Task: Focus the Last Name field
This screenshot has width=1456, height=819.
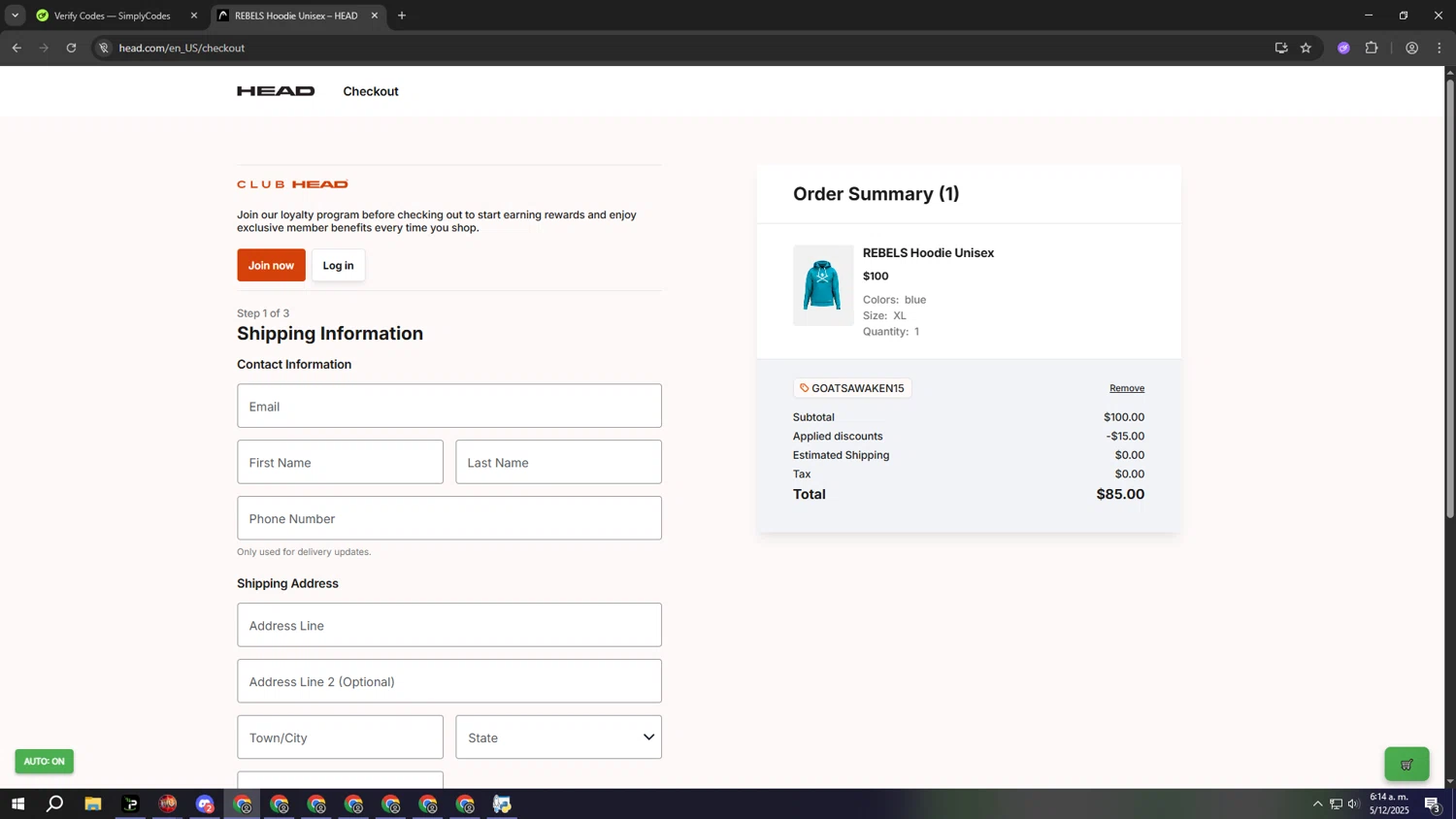Action: (558, 462)
